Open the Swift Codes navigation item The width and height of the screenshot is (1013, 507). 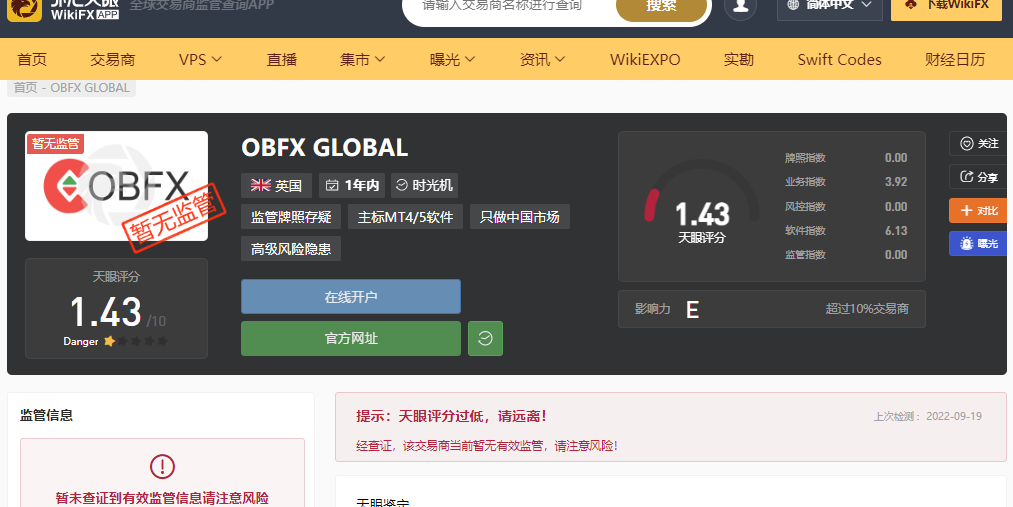pyautogui.click(x=839, y=59)
